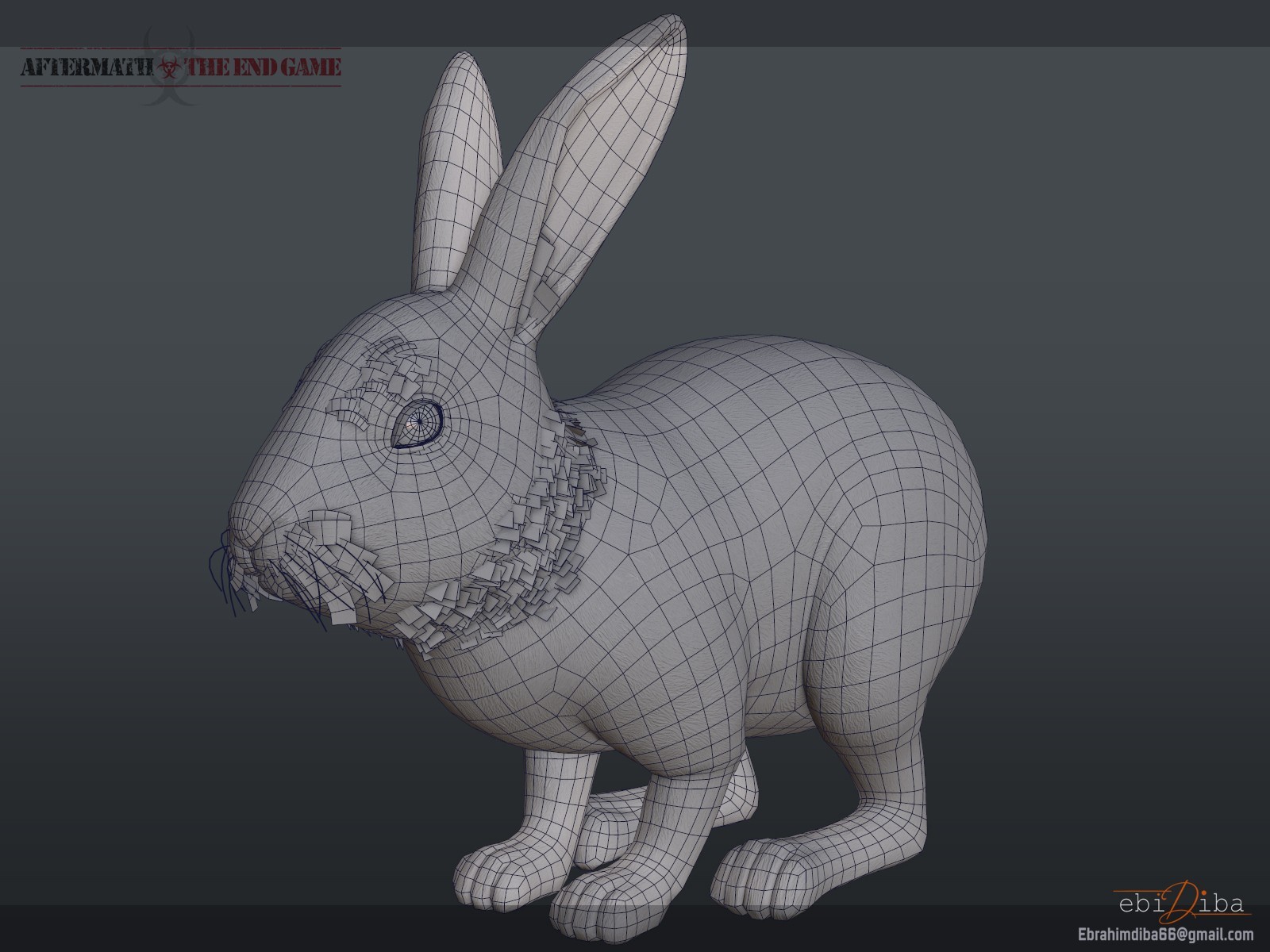Click the Aftermath The End Game title logo
Viewport: 1270px width, 952px height.
181,67
